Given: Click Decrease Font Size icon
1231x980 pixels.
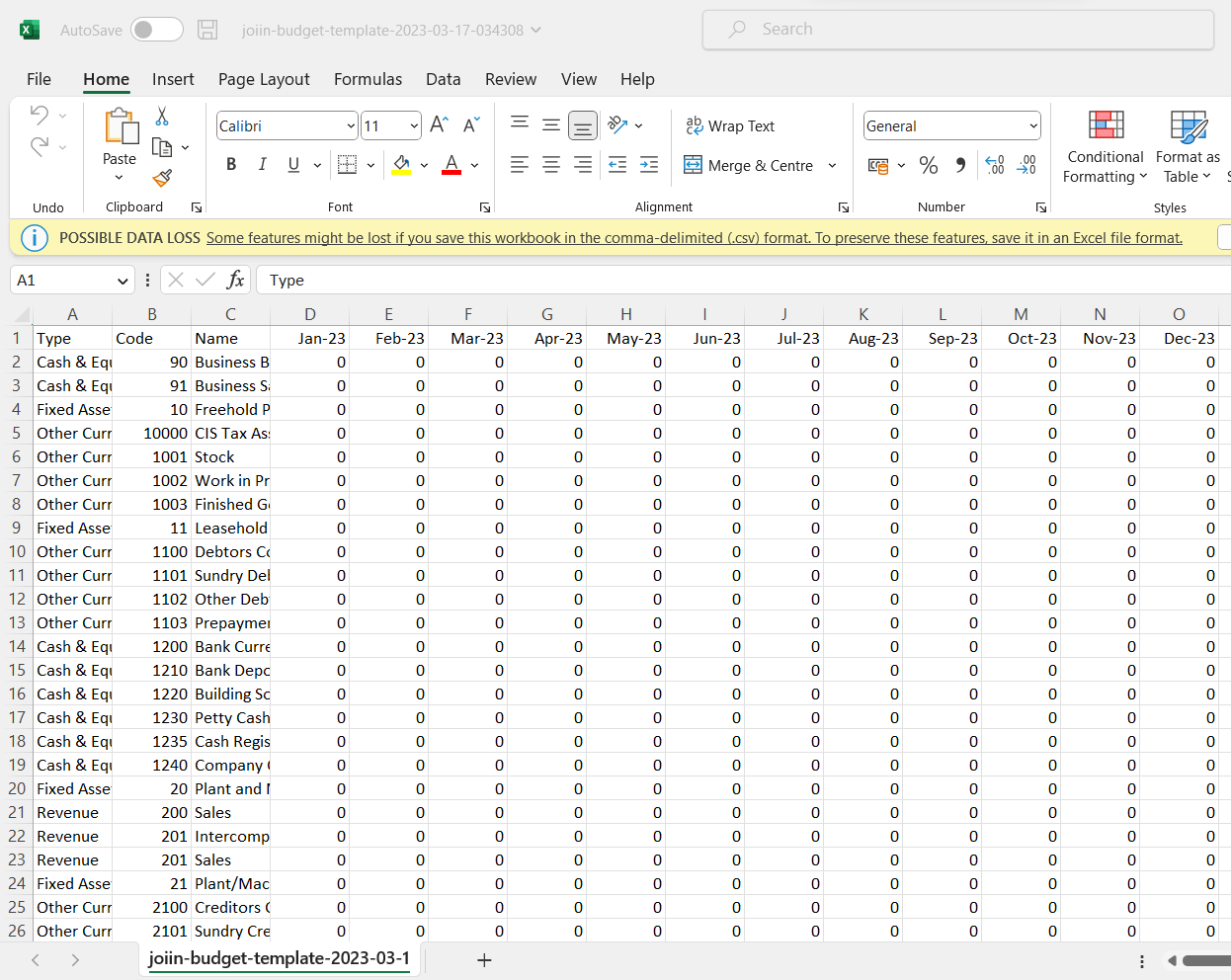Looking at the screenshot, I should 471,124.
